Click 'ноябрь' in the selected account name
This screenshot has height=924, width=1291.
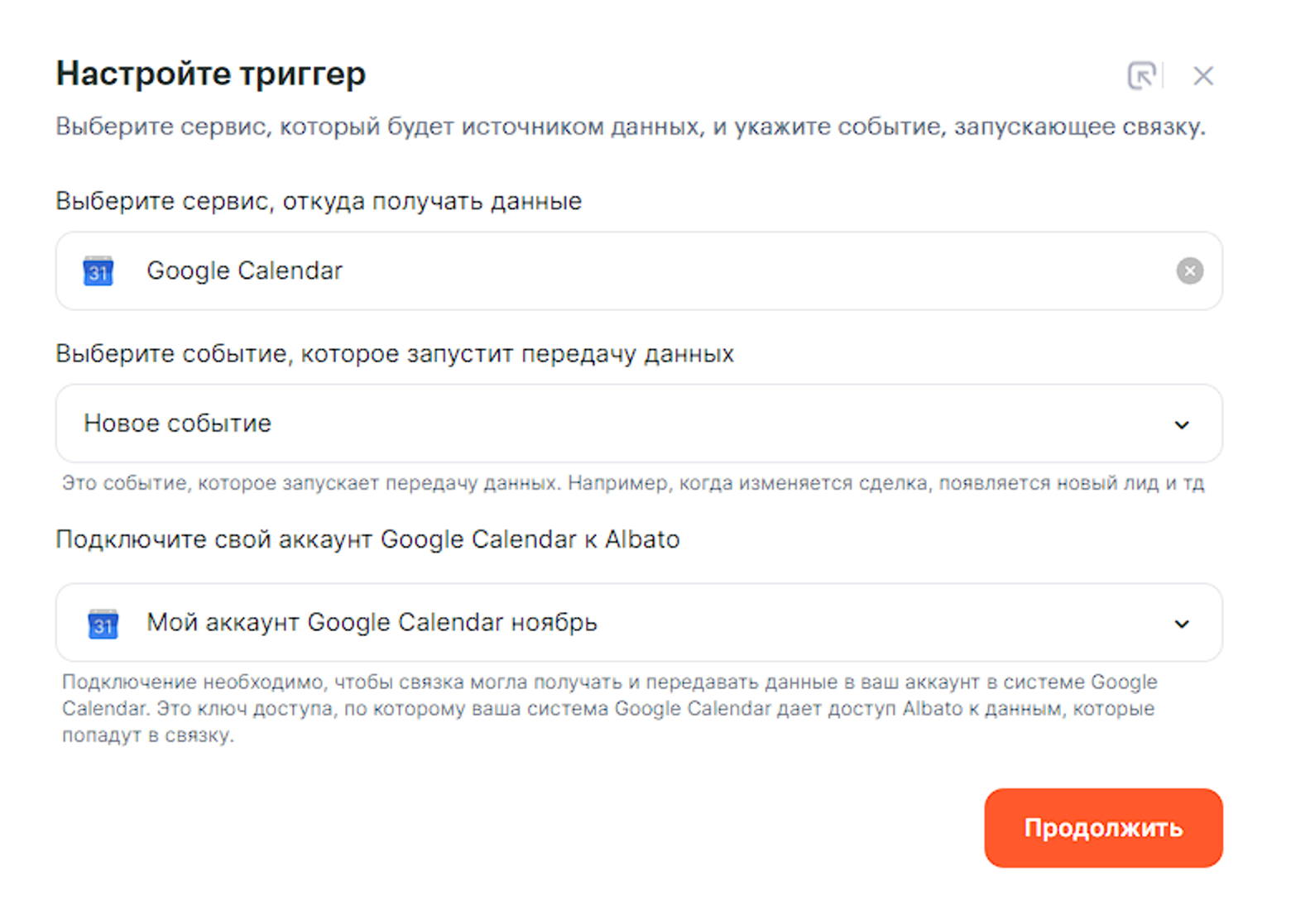tap(554, 622)
